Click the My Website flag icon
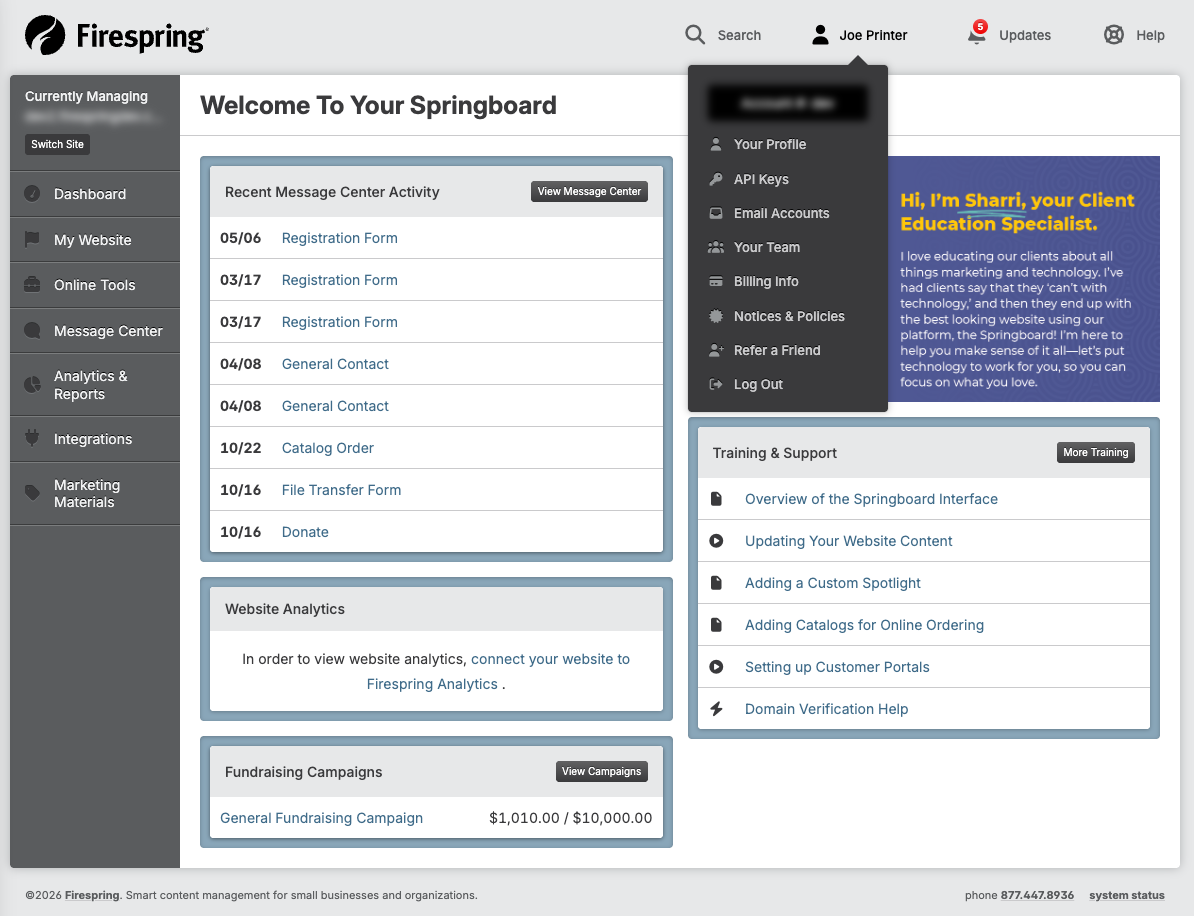This screenshot has height=916, width=1194. (32, 240)
